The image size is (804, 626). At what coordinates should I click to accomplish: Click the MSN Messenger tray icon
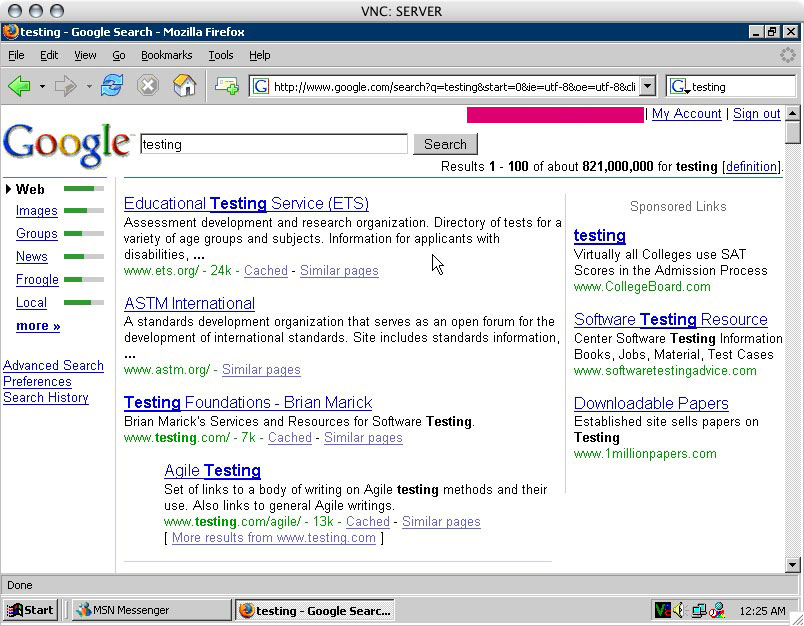(x=716, y=610)
